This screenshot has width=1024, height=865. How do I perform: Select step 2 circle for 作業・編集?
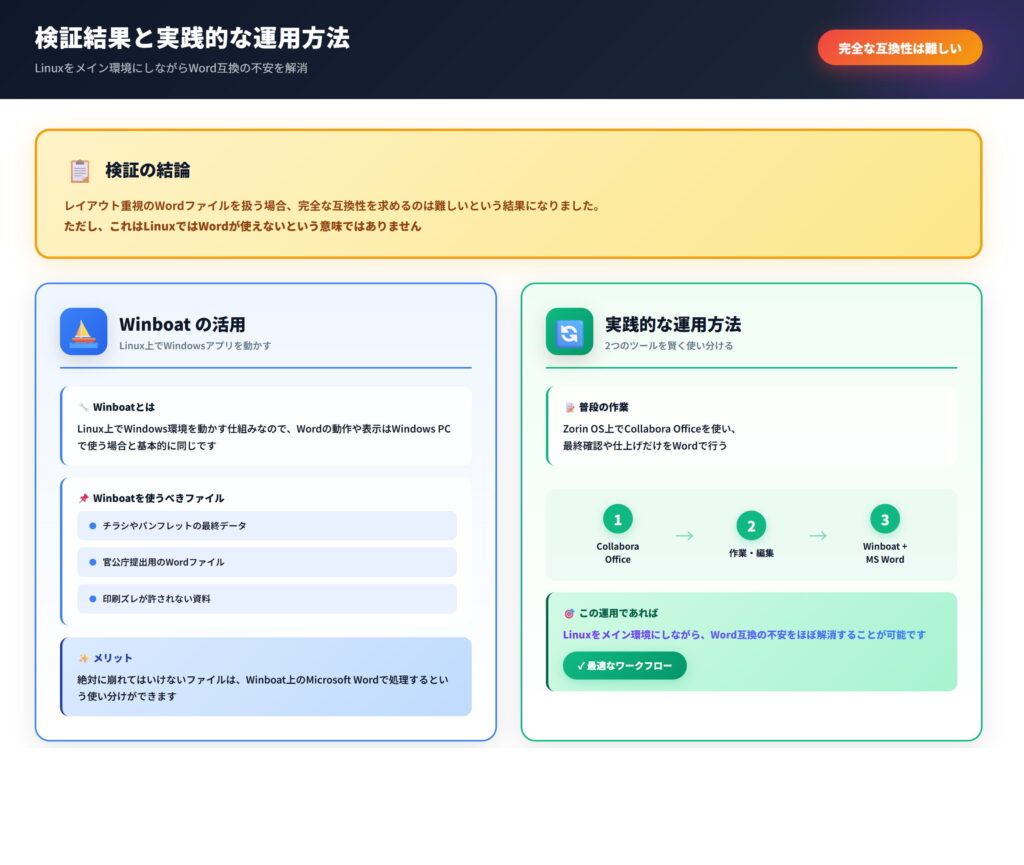coord(751,526)
